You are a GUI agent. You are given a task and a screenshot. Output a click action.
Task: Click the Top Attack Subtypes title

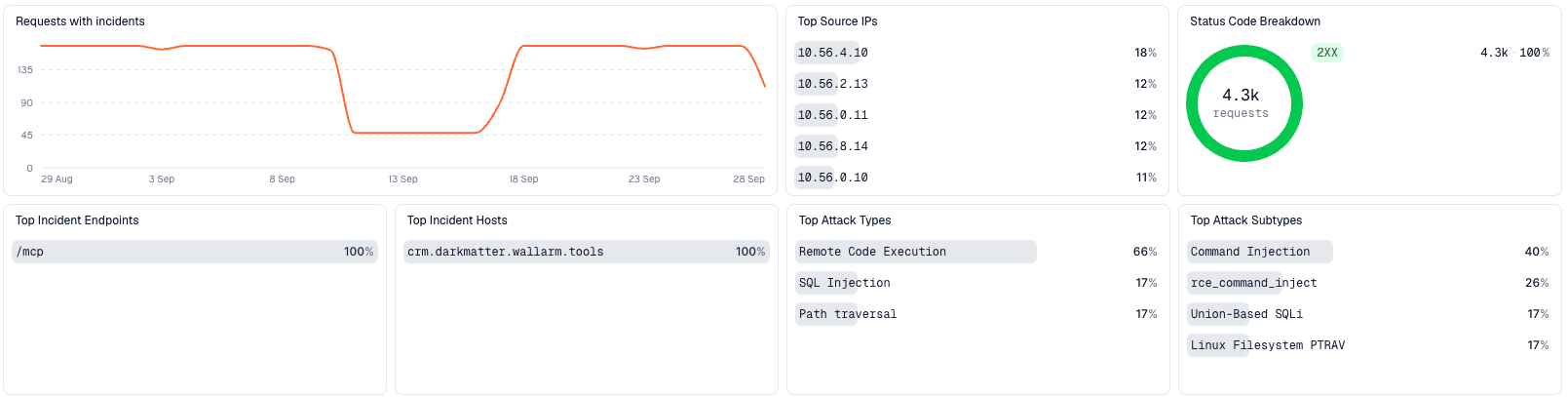(x=1246, y=220)
